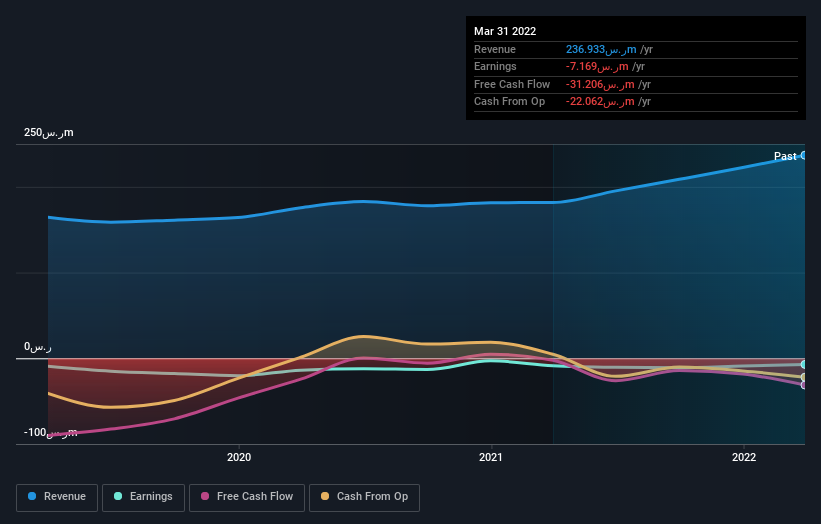Click the Earnings row label in tooltip
This screenshot has height=524, width=821.
pyautogui.click(x=495, y=66)
